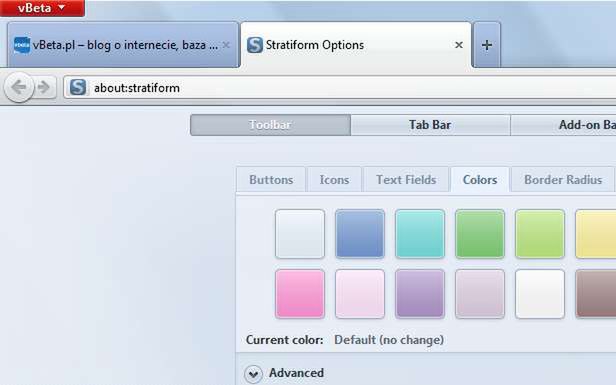This screenshot has width=616, height=385.
Task: Open the Add-on Bar section
Action: [x=563, y=125]
